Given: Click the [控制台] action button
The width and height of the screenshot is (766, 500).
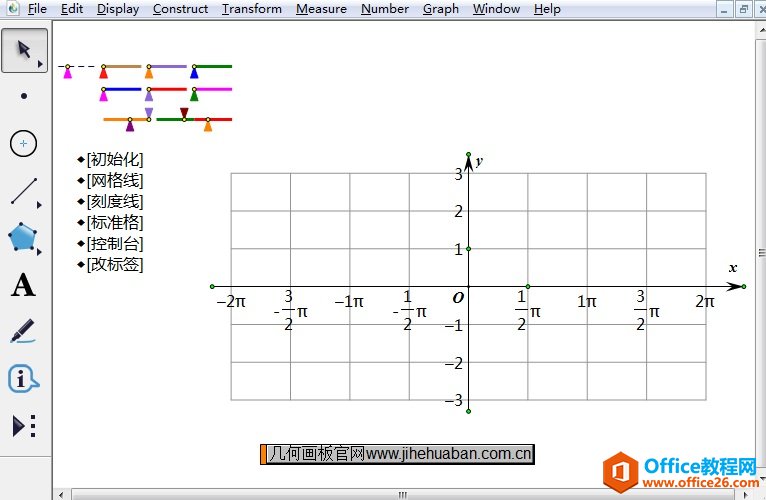Looking at the screenshot, I should pos(110,243).
